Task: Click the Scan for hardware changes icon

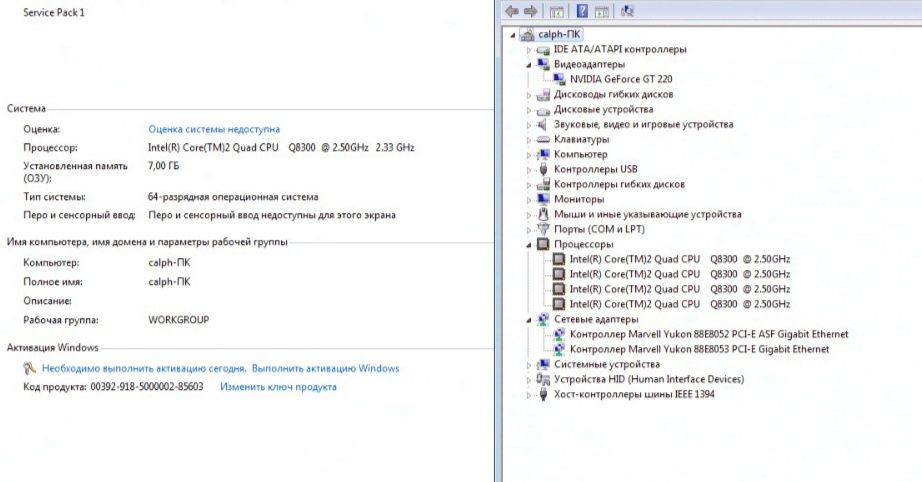Action: click(x=627, y=11)
